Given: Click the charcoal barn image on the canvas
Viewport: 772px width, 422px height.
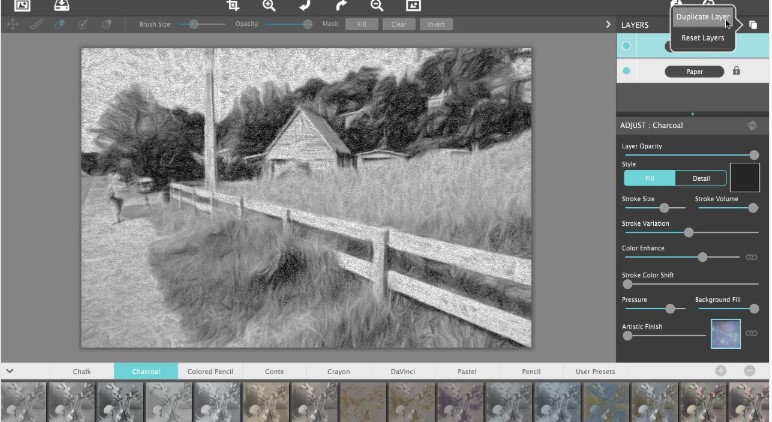Looking at the screenshot, I should [x=306, y=198].
